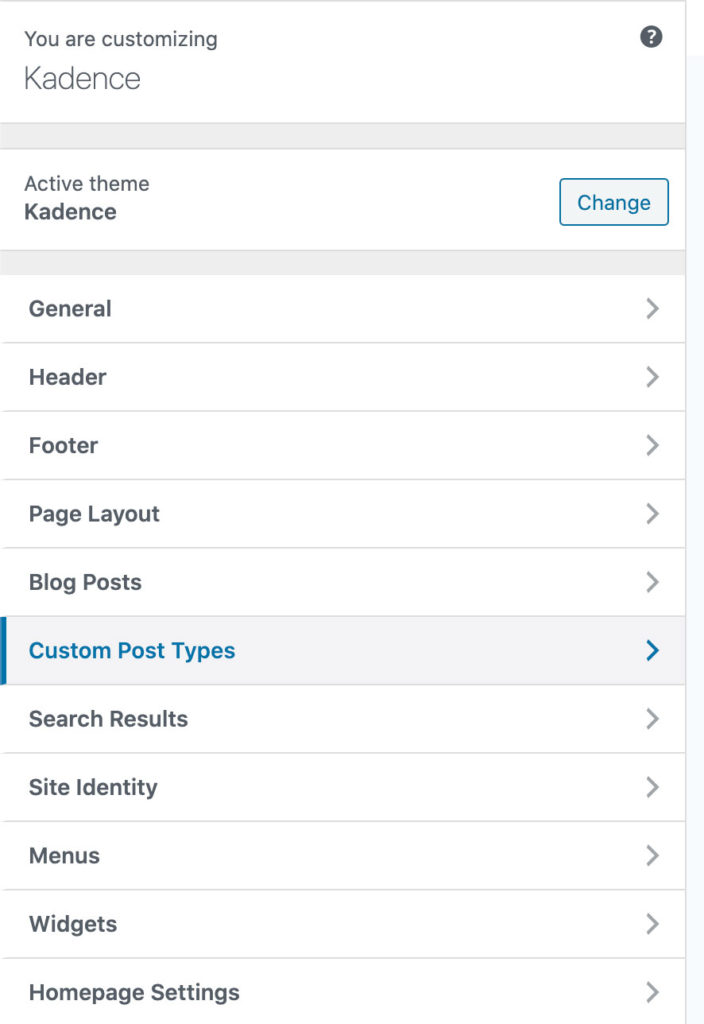The height and width of the screenshot is (1024, 704).
Task: Click the Homepage Settings arrow icon
Action: pyautogui.click(x=652, y=993)
